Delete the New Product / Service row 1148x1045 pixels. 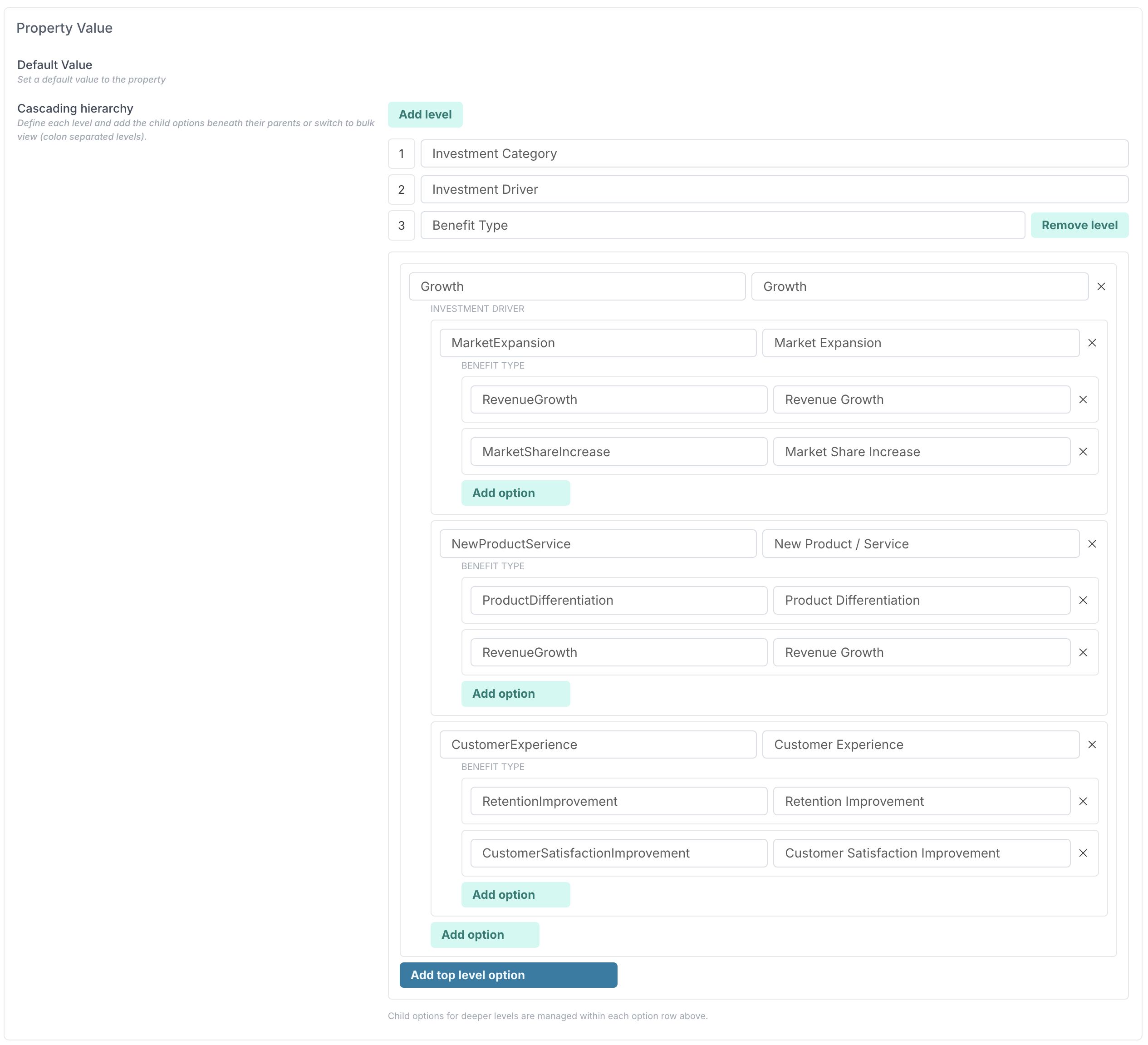(x=1092, y=543)
